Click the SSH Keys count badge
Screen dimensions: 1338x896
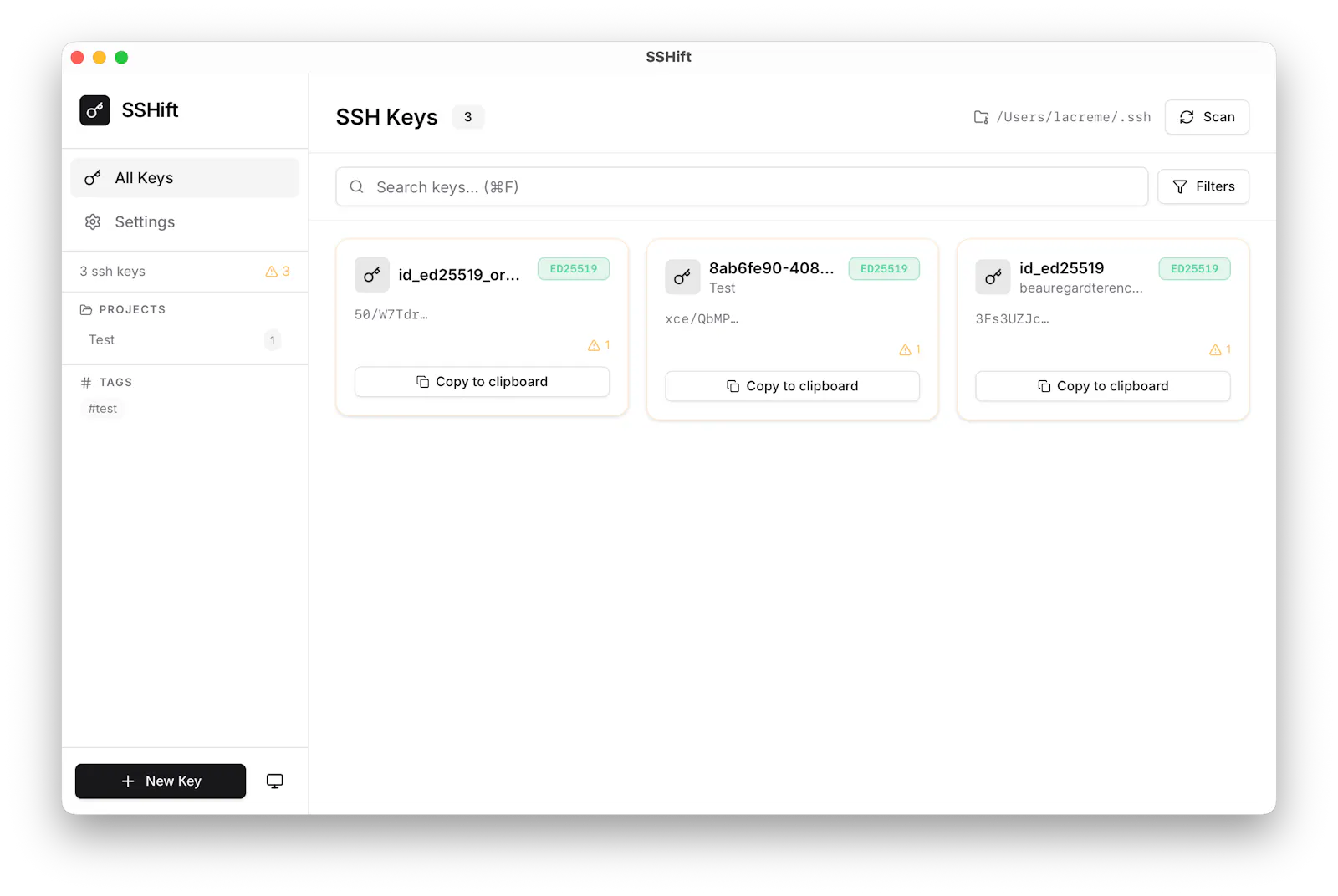click(x=468, y=117)
